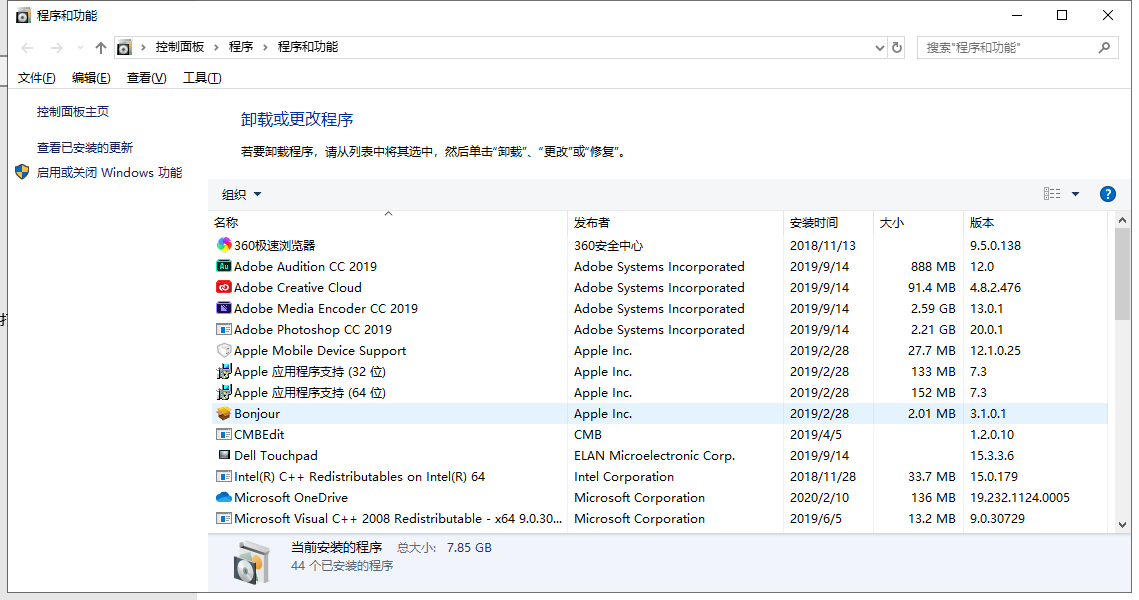Sort the list by the 名称 column
The image size is (1139, 600).
coord(387,222)
